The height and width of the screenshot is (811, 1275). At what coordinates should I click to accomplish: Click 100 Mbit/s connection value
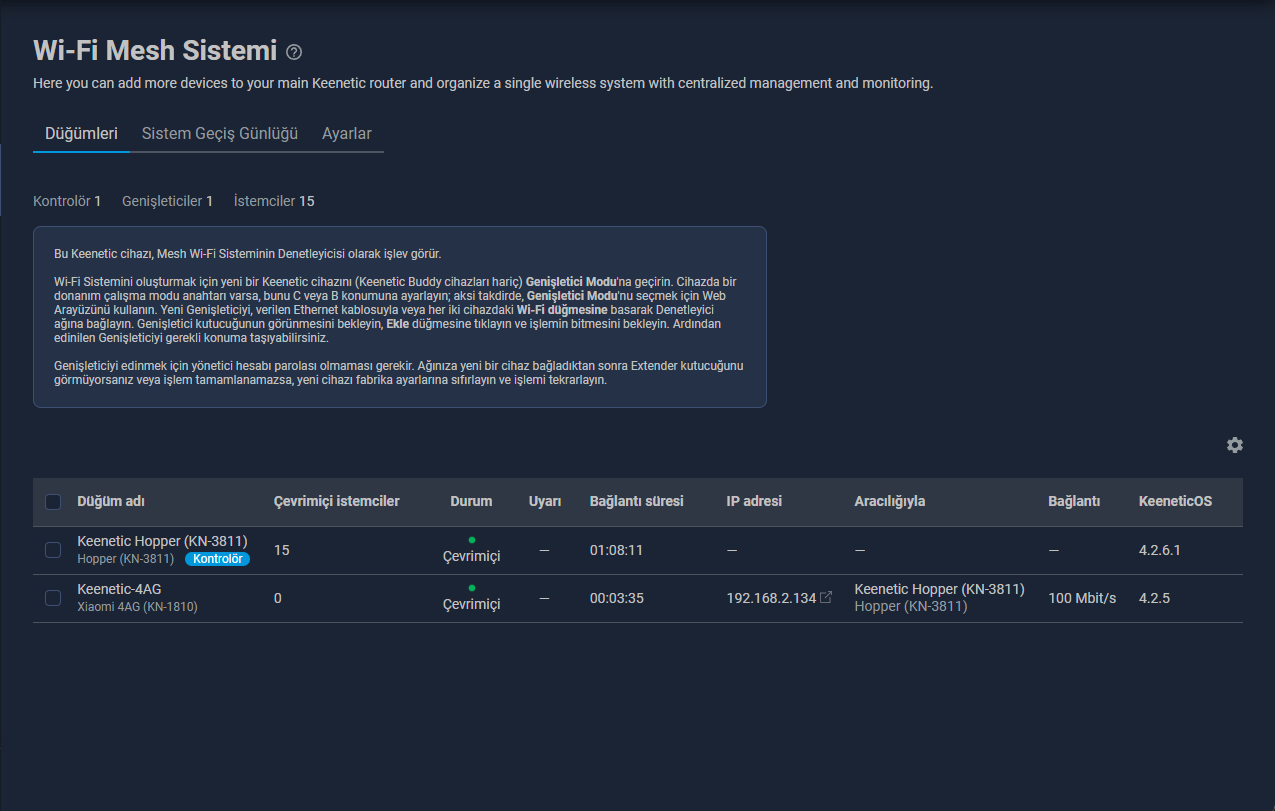click(1082, 598)
